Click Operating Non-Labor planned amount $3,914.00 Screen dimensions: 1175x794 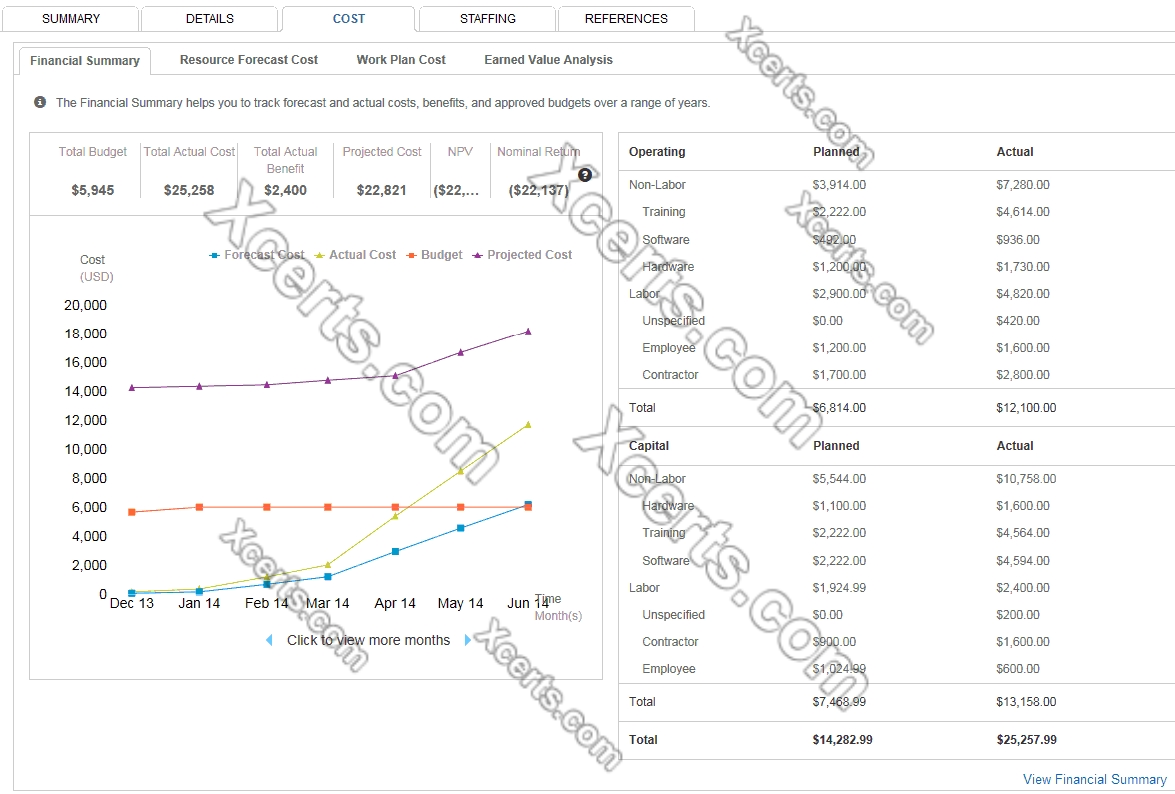[839, 184]
